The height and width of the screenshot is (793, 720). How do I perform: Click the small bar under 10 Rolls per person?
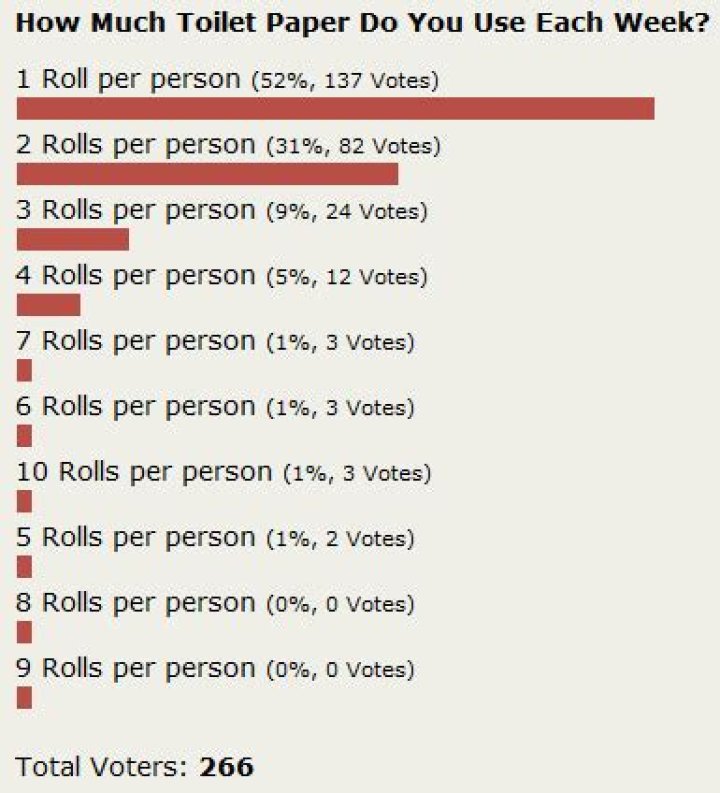24,502
